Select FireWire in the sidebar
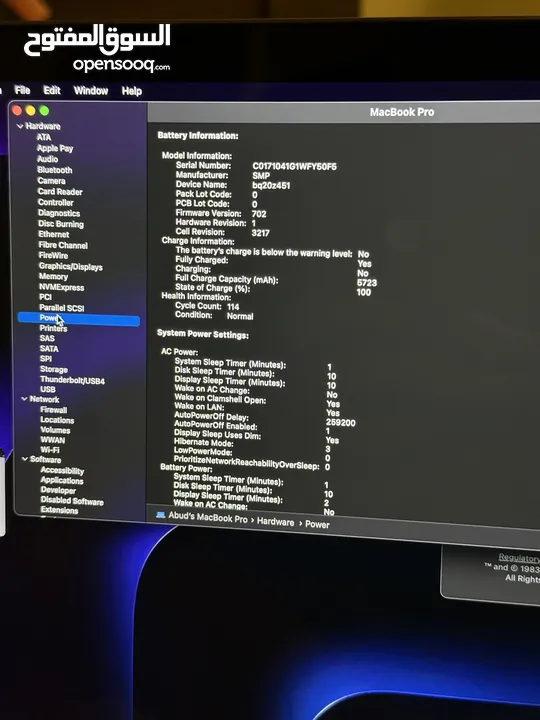 (x=53, y=255)
